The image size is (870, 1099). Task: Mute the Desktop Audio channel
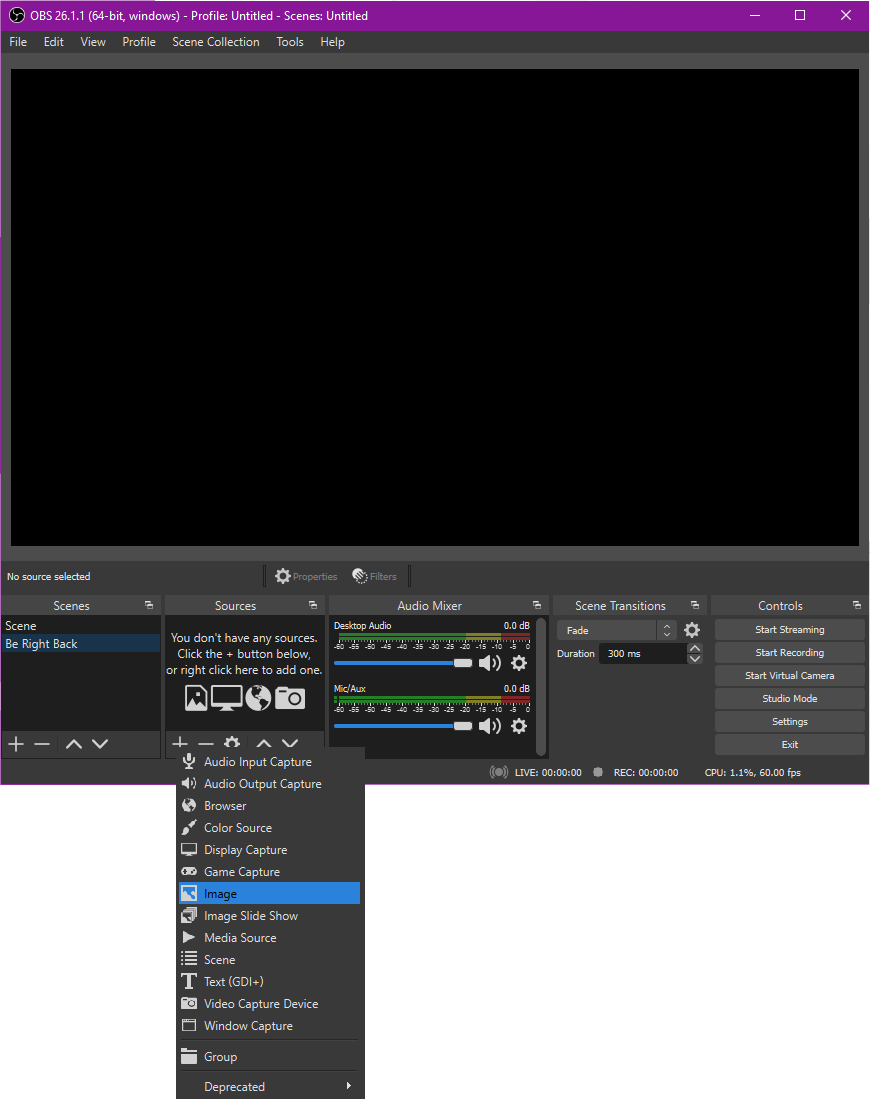click(490, 662)
